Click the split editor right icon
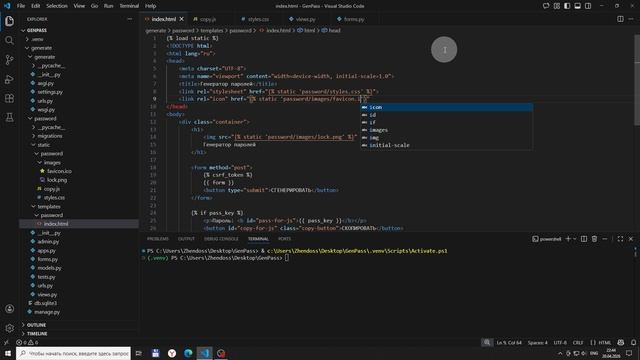The height and width of the screenshot is (360, 640). pos(620,19)
